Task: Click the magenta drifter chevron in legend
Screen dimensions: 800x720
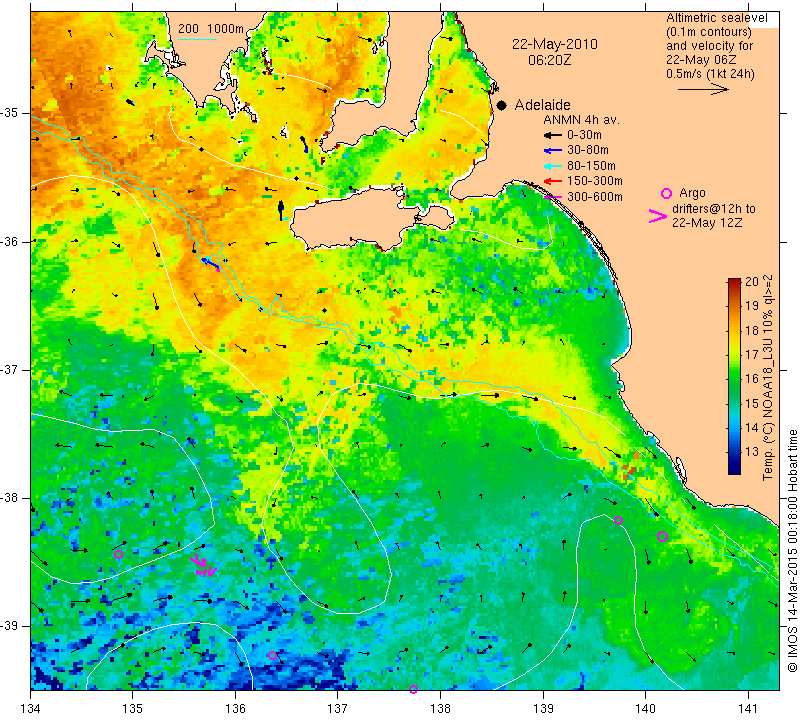Action: coord(658,216)
